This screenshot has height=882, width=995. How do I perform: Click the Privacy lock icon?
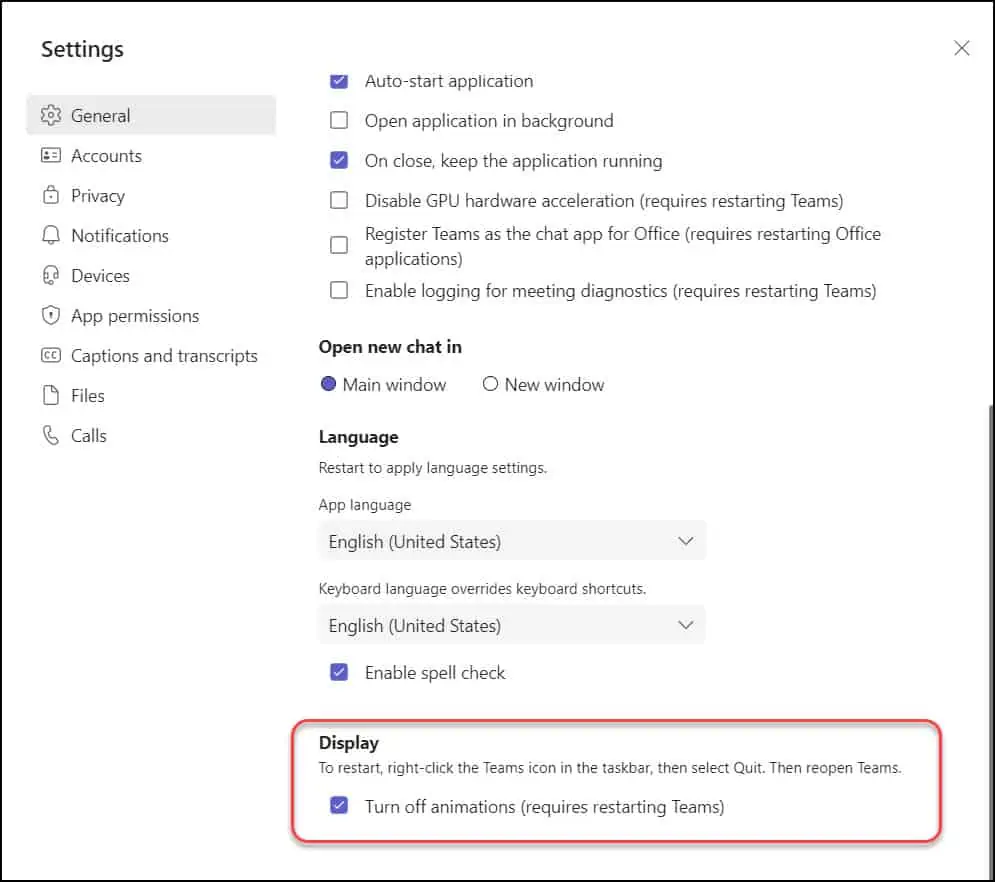(51, 196)
